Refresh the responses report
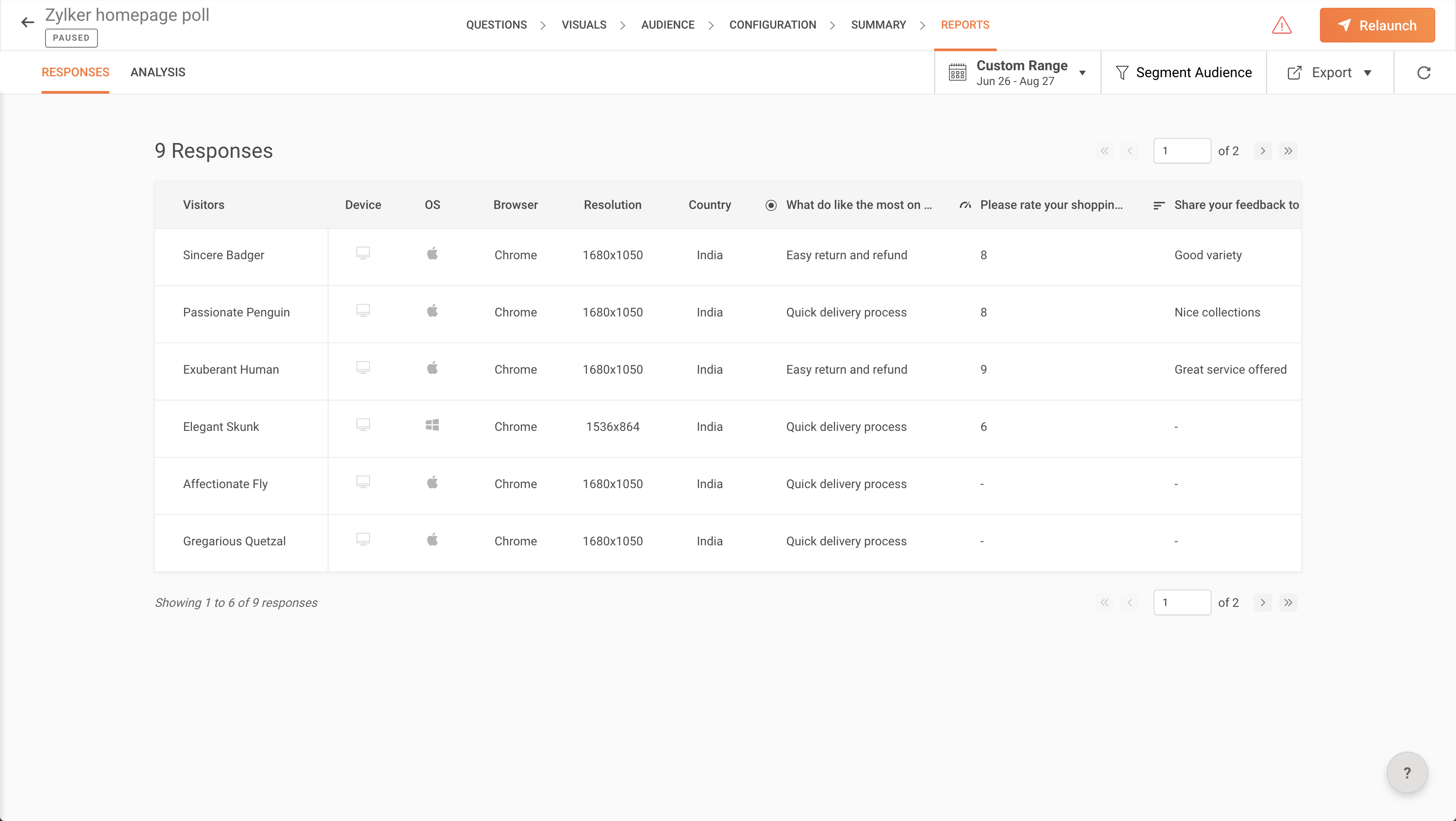This screenshot has width=1456, height=821. 1423,72
